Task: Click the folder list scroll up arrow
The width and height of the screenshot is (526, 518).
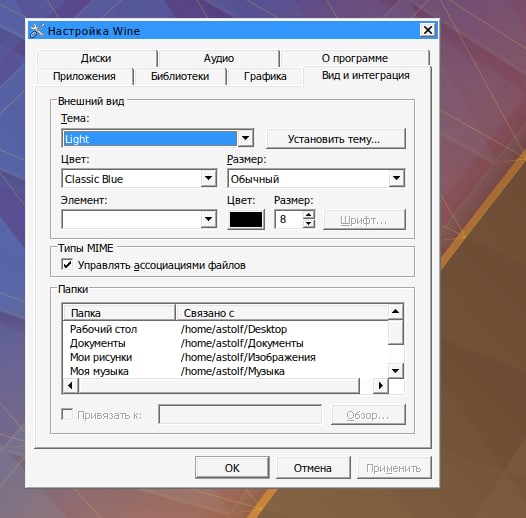Action: (396, 312)
